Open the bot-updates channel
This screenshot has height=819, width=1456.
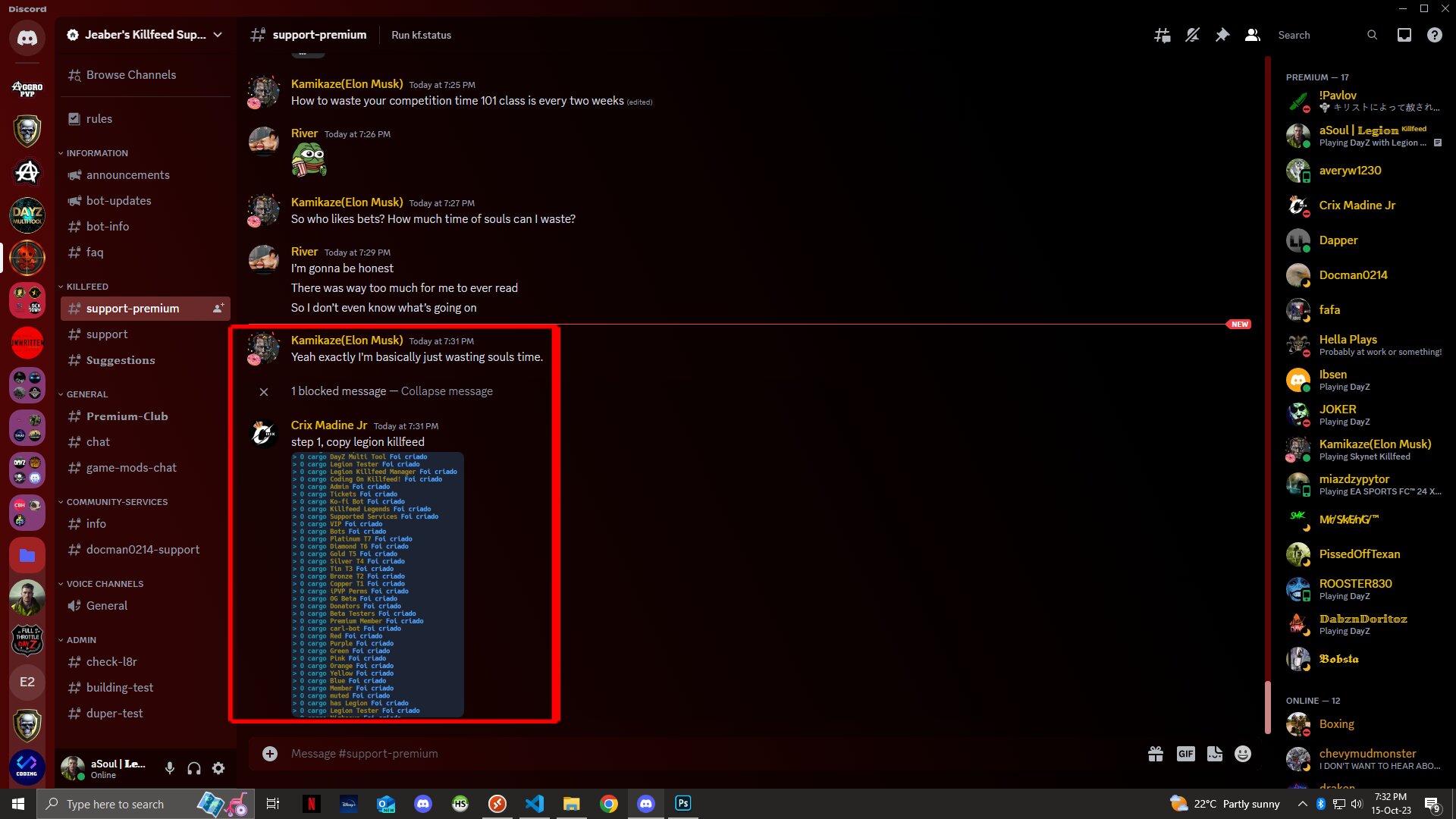146,201
